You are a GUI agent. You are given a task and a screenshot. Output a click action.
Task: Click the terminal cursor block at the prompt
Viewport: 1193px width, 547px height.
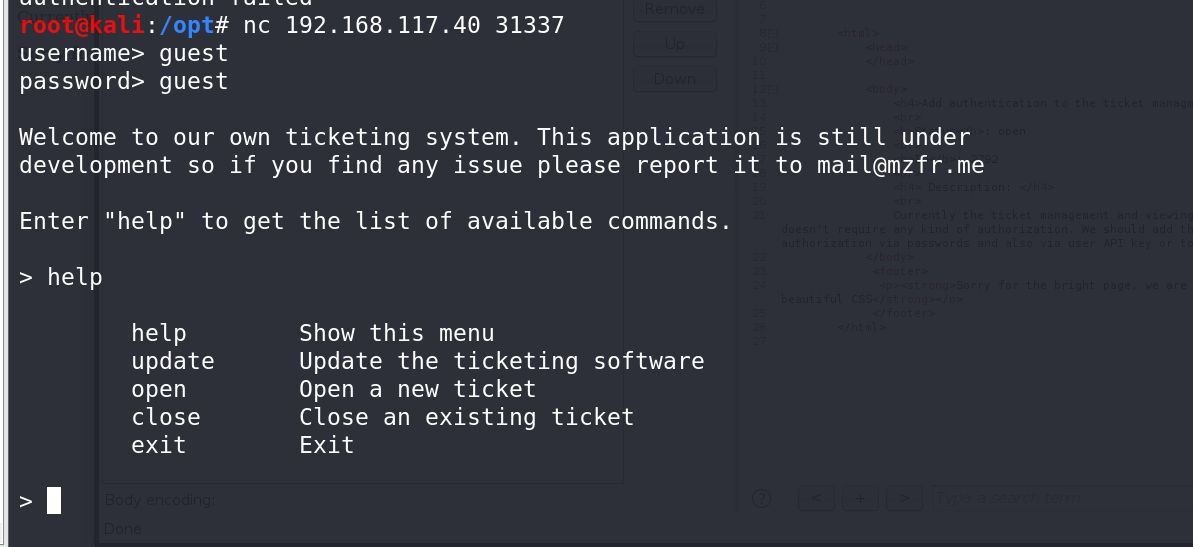click(x=53, y=501)
